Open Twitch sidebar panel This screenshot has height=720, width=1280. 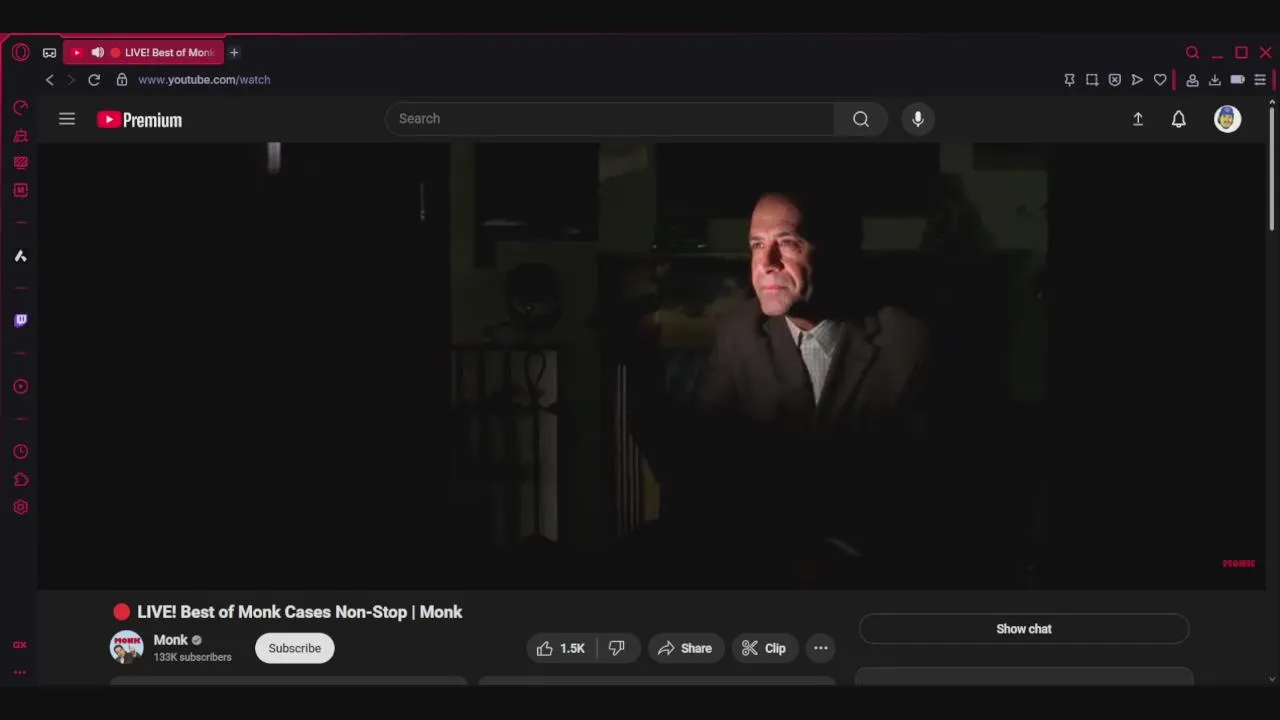point(20,320)
